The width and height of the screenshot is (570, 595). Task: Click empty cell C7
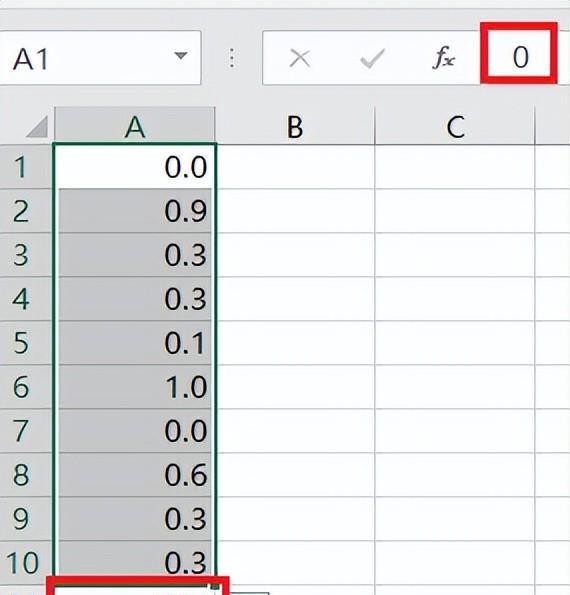coord(455,431)
